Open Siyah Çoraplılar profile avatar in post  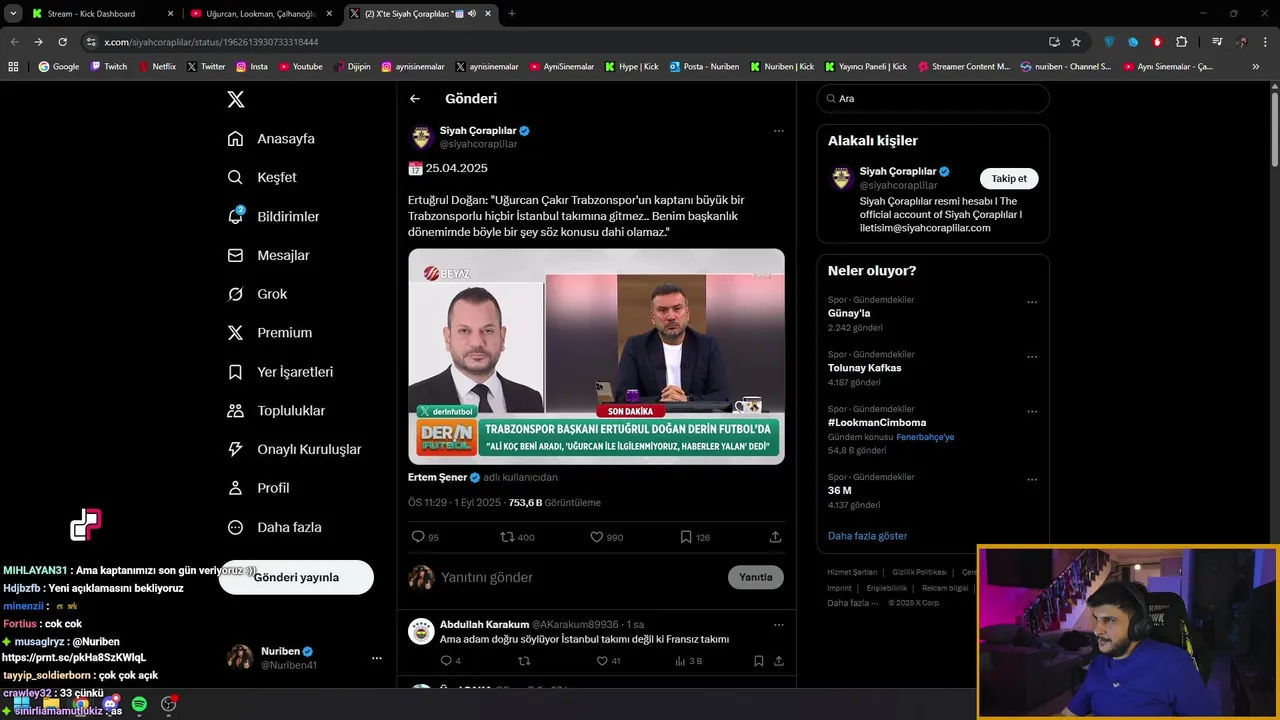coord(421,137)
